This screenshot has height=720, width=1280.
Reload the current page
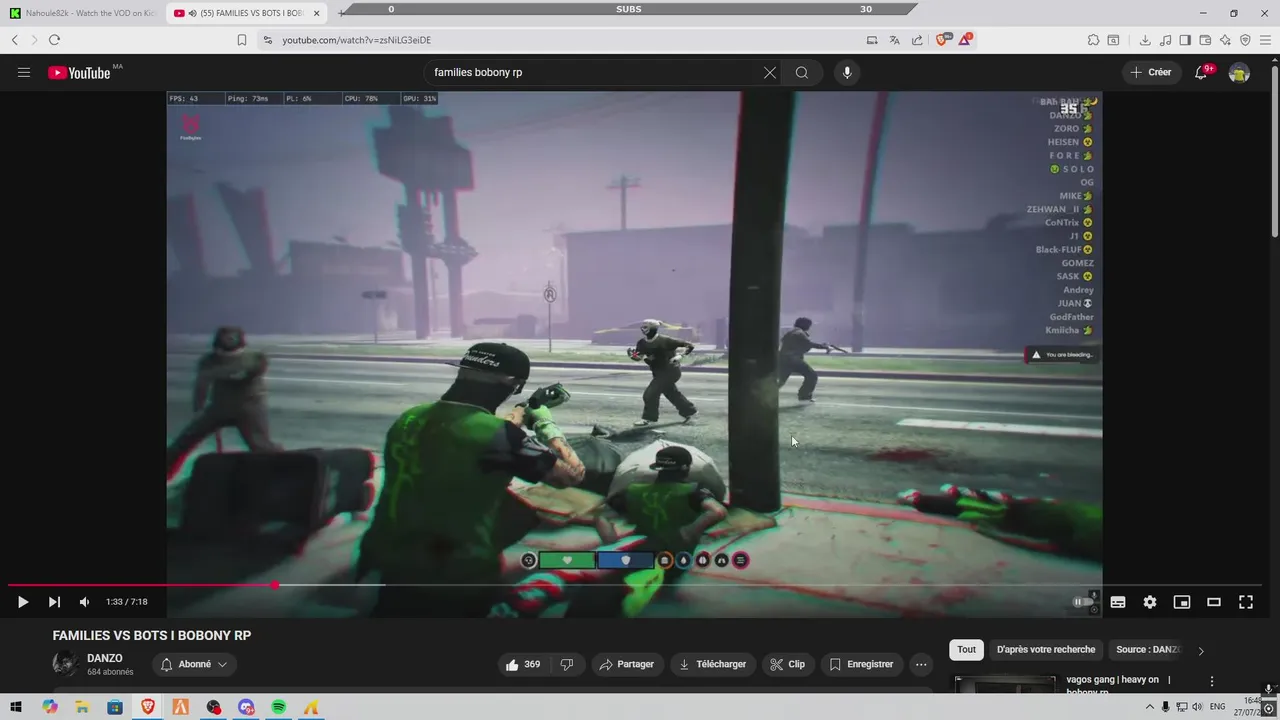coord(54,40)
